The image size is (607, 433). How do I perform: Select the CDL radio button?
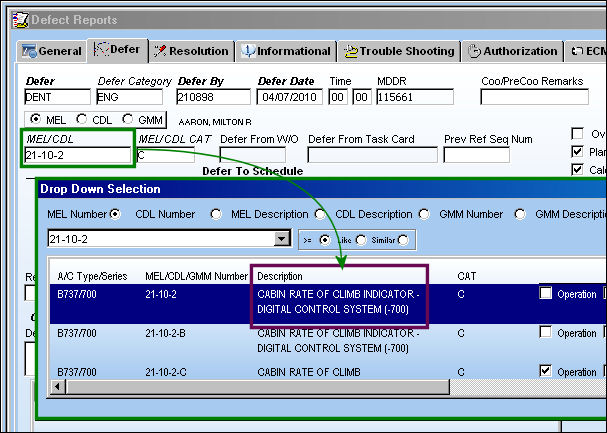coord(81,119)
